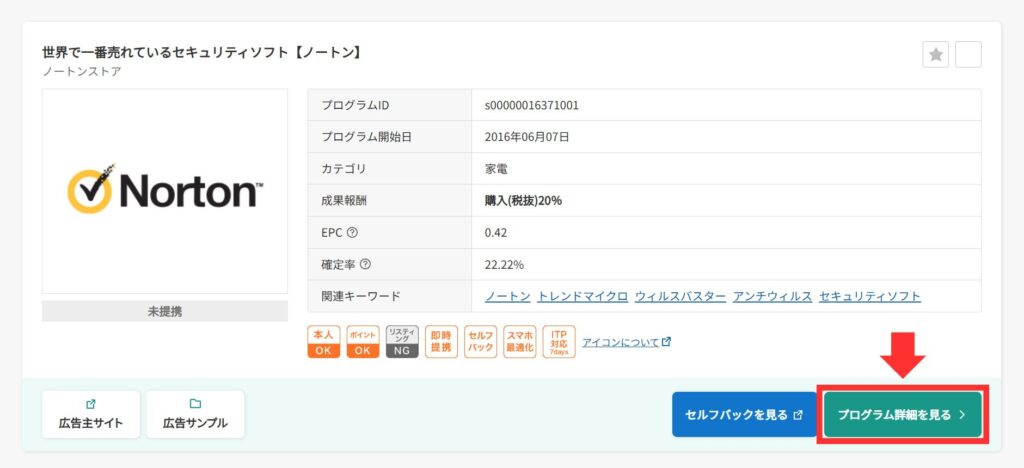Click the reward value 購入(税抜)20%
This screenshot has height=468, width=1024.
(x=523, y=201)
